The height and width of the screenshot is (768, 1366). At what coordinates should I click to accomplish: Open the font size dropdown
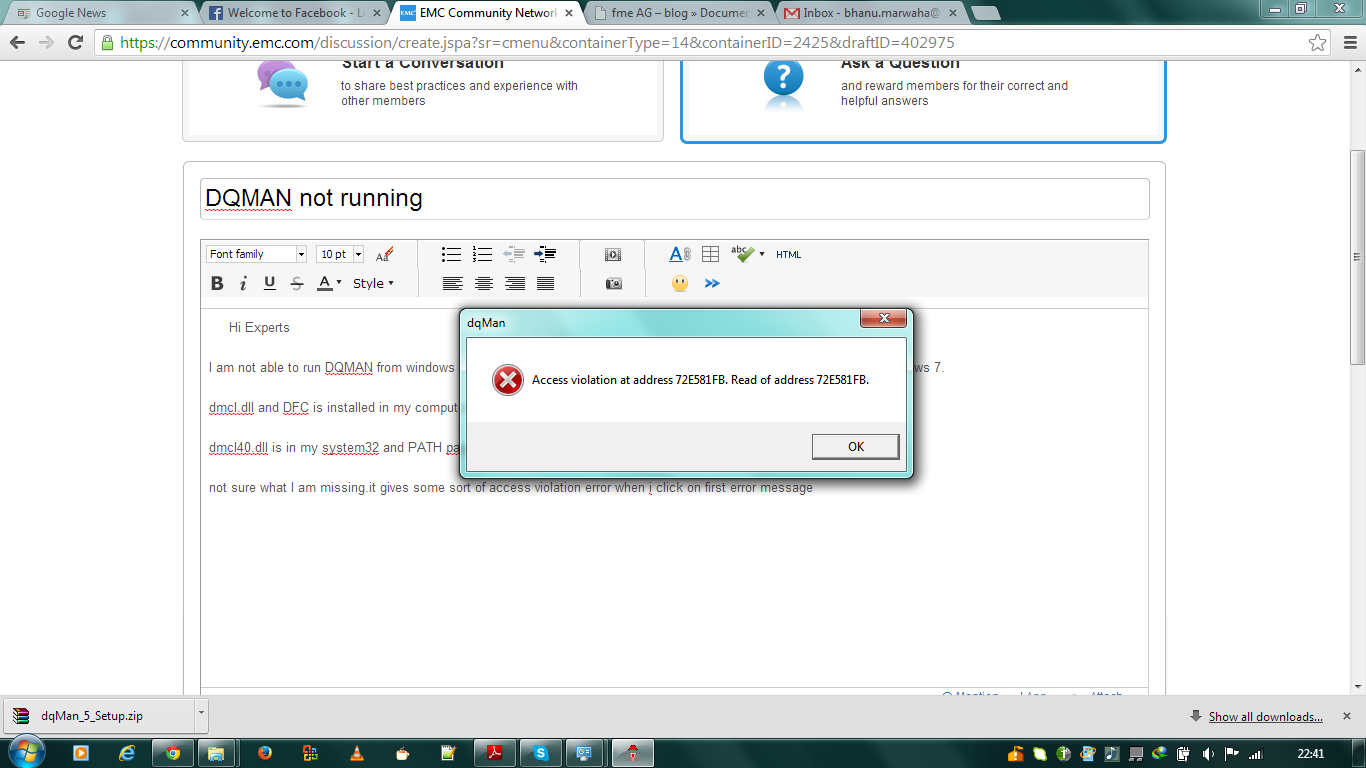(x=337, y=253)
